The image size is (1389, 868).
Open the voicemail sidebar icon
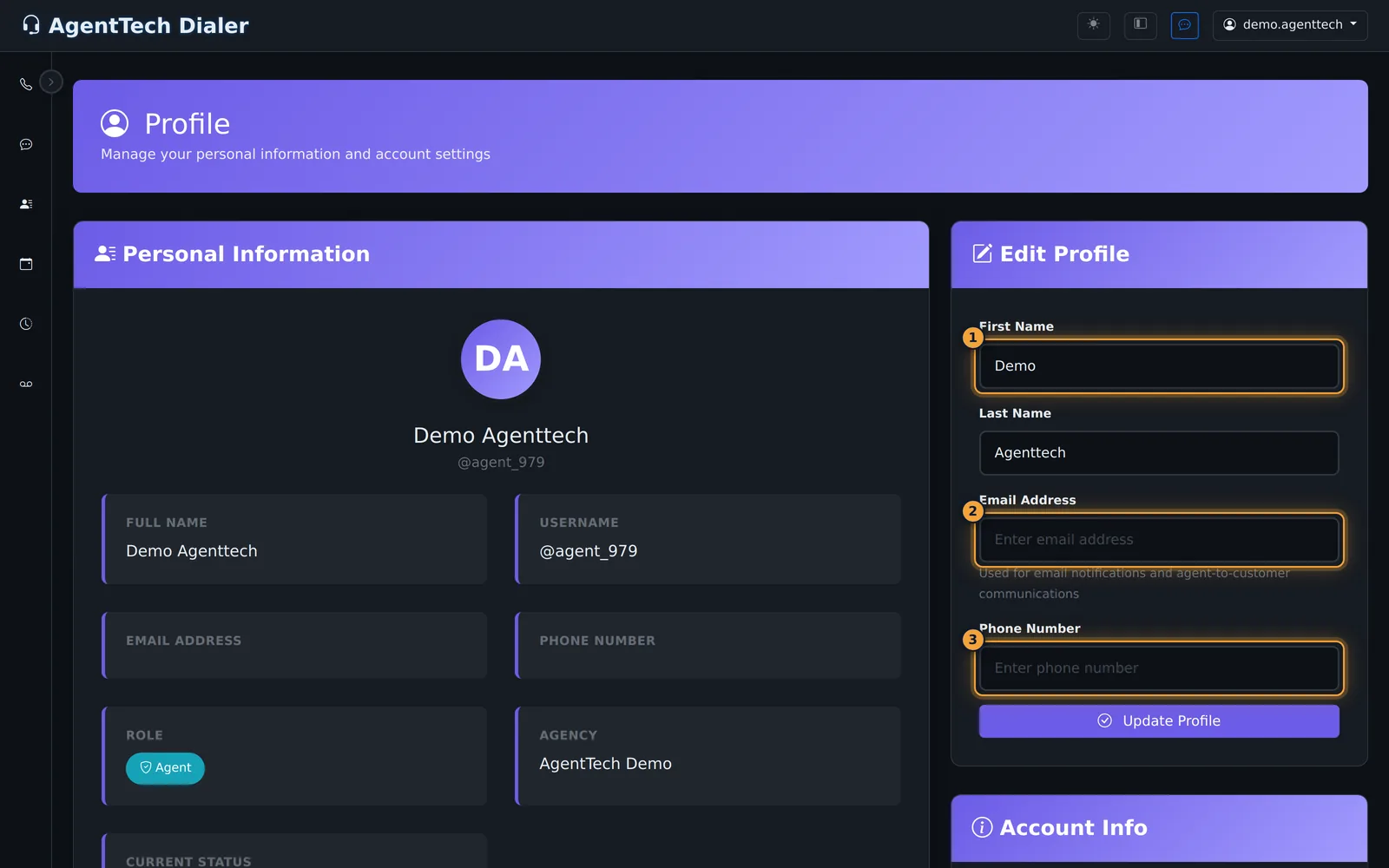tap(26, 384)
